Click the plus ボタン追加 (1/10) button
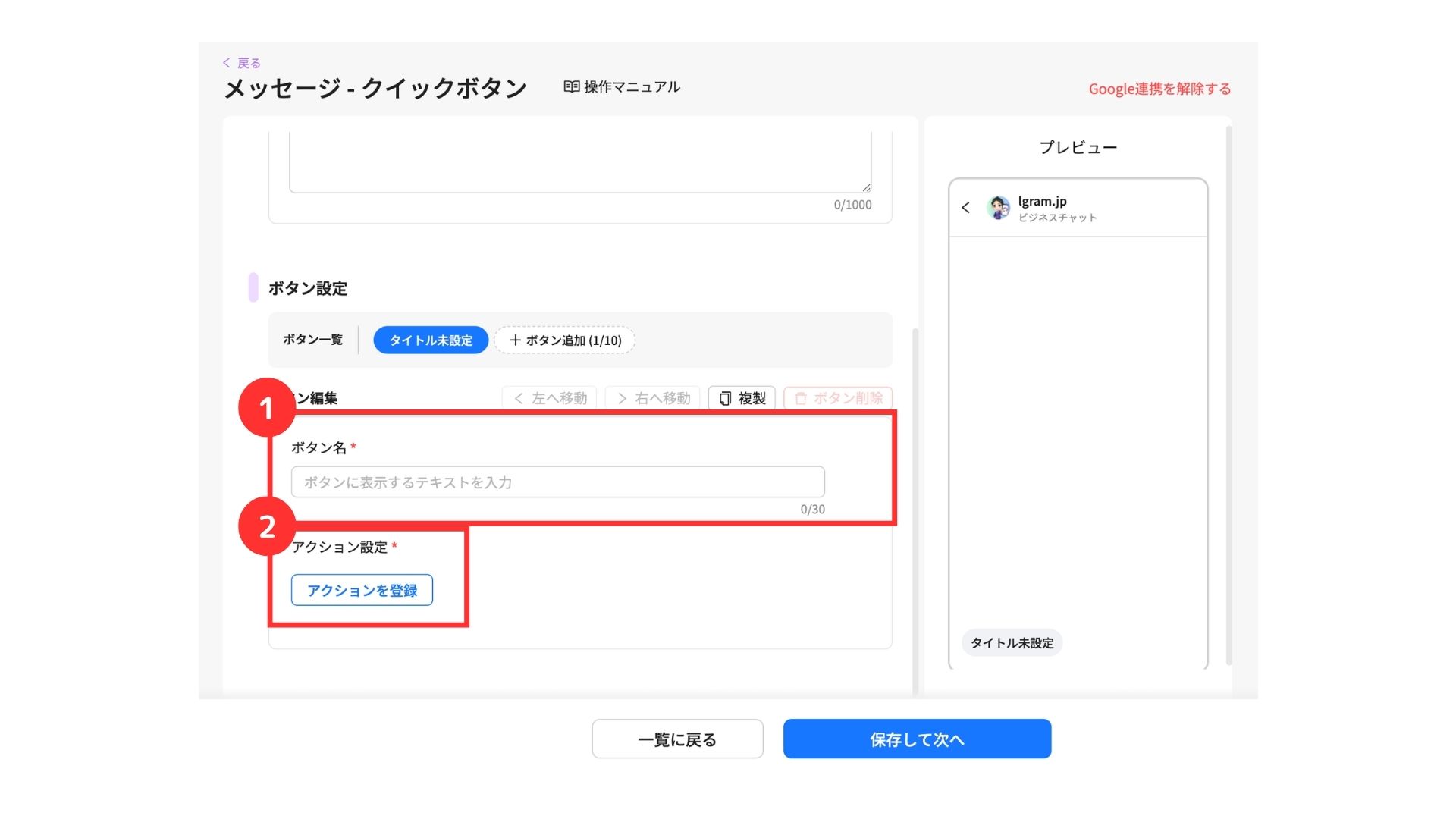Screen dimensions: 1456x819 (565, 340)
